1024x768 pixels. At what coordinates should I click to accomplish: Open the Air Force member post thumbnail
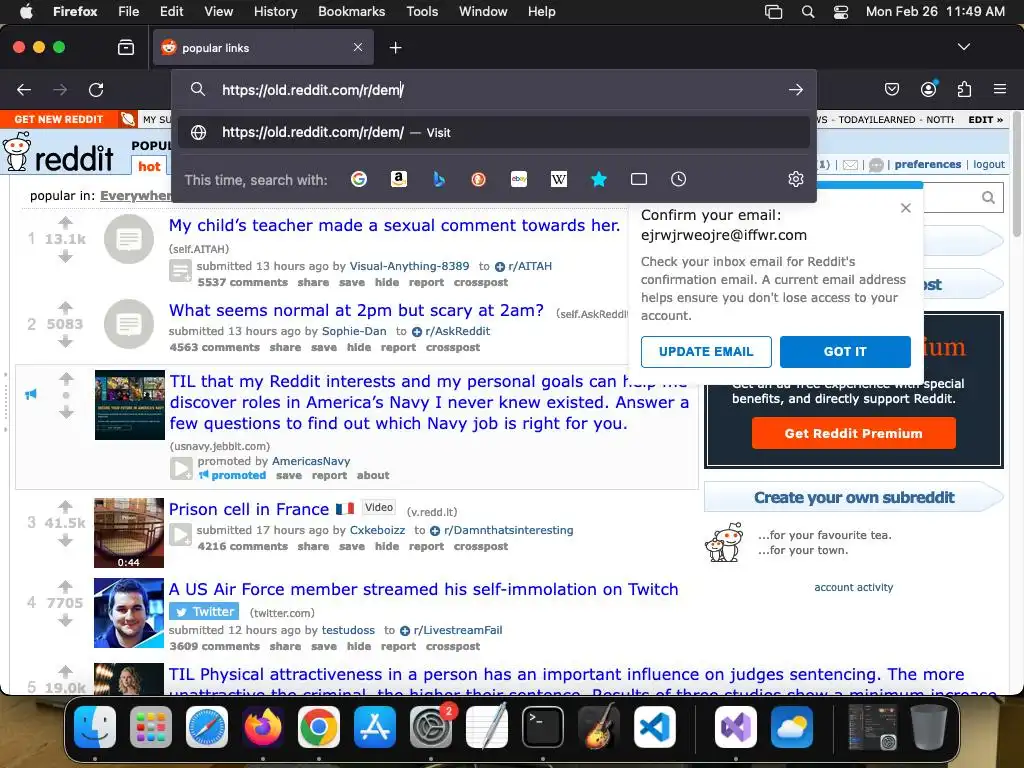(129, 613)
